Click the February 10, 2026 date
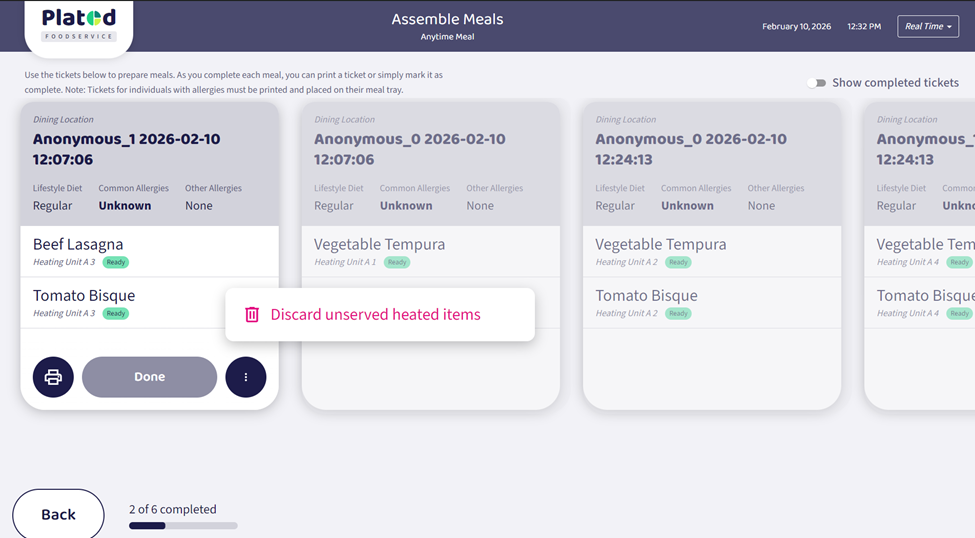This screenshot has height=538, width=975. click(x=796, y=26)
